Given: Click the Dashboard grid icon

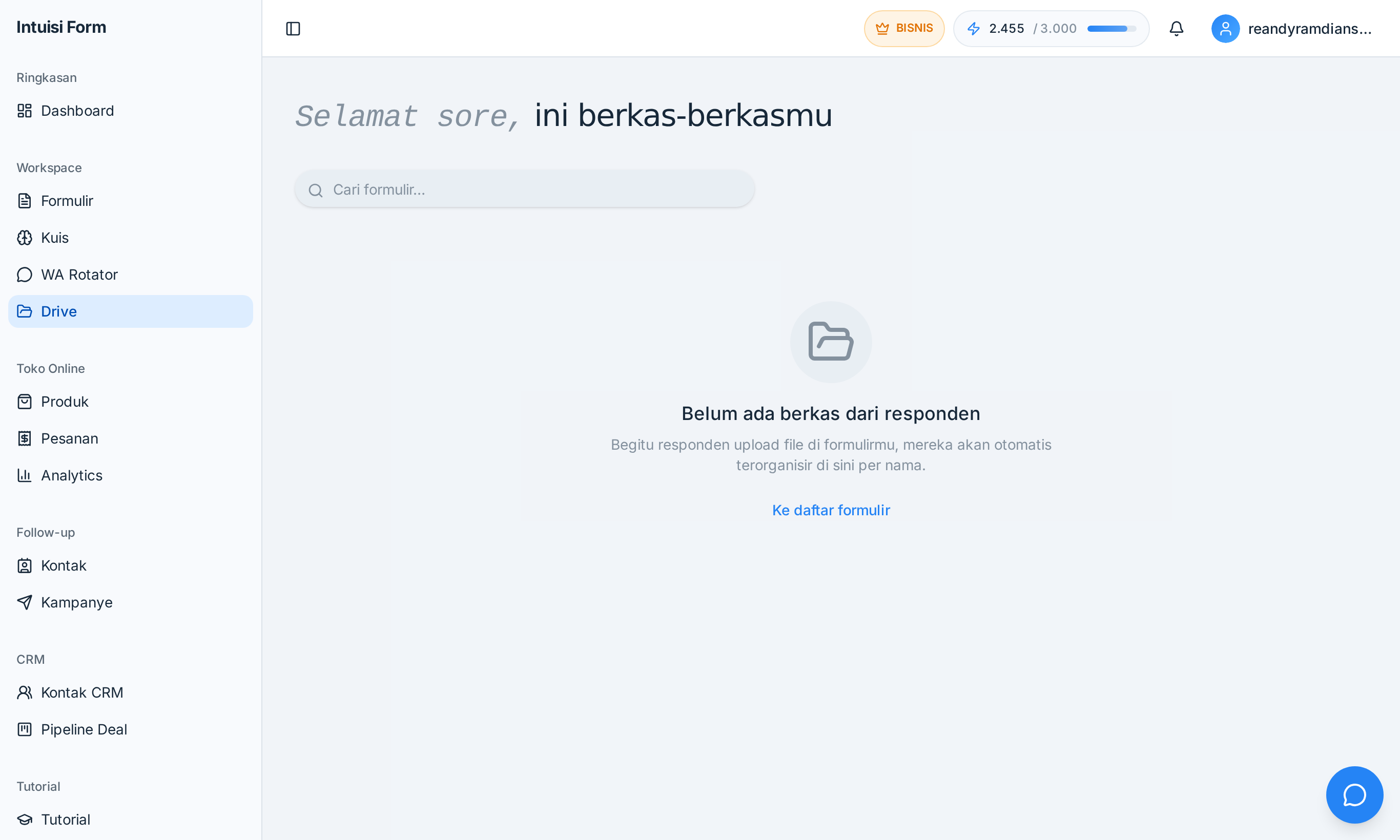Looking at the screenshot, I should tap(25, 111).
